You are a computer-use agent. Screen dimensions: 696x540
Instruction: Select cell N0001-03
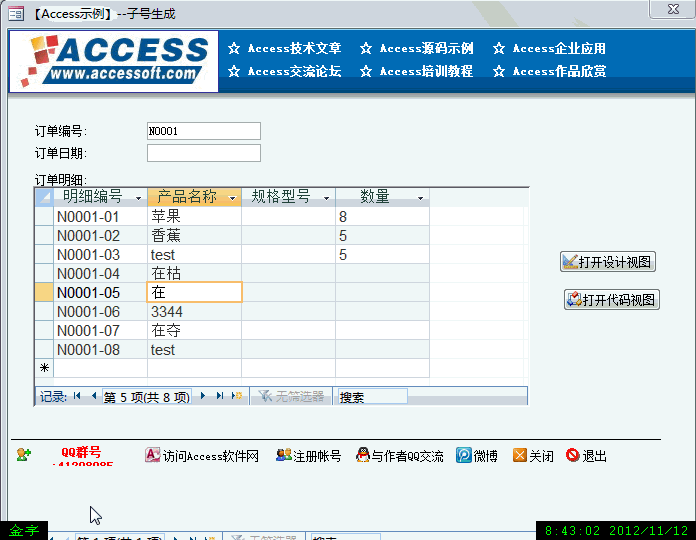click(100, 255)
